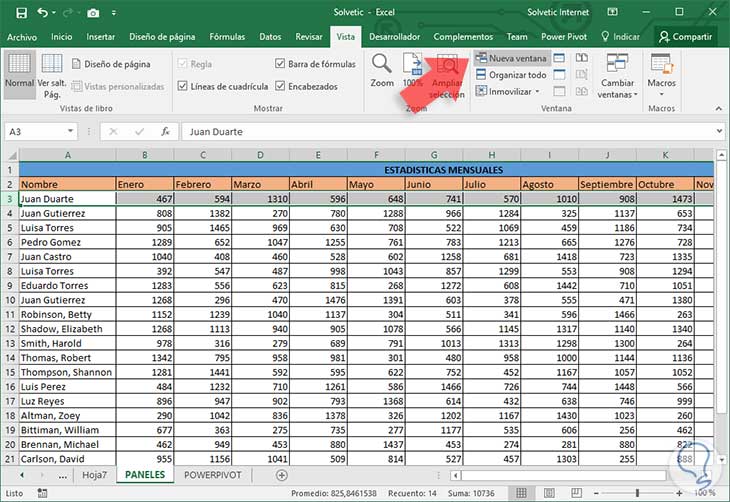Select Normal workbook view
The height and width of the screenshot is (502, 730).
[x=19, y=72]
